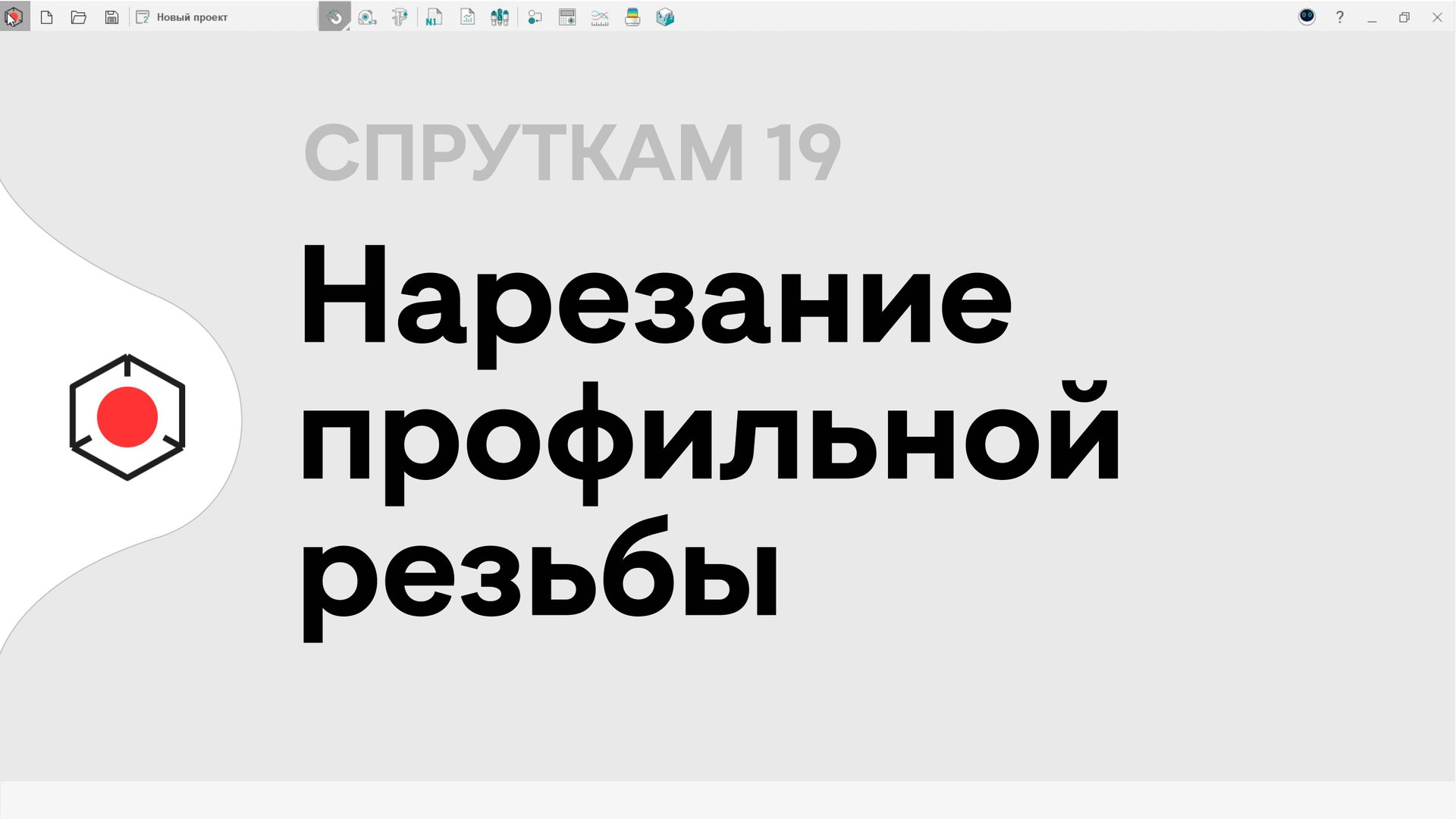Open NC program generation with the N1 icon
The width and height of the screenshot is (1456, 819).
click(x=435, y=17)
